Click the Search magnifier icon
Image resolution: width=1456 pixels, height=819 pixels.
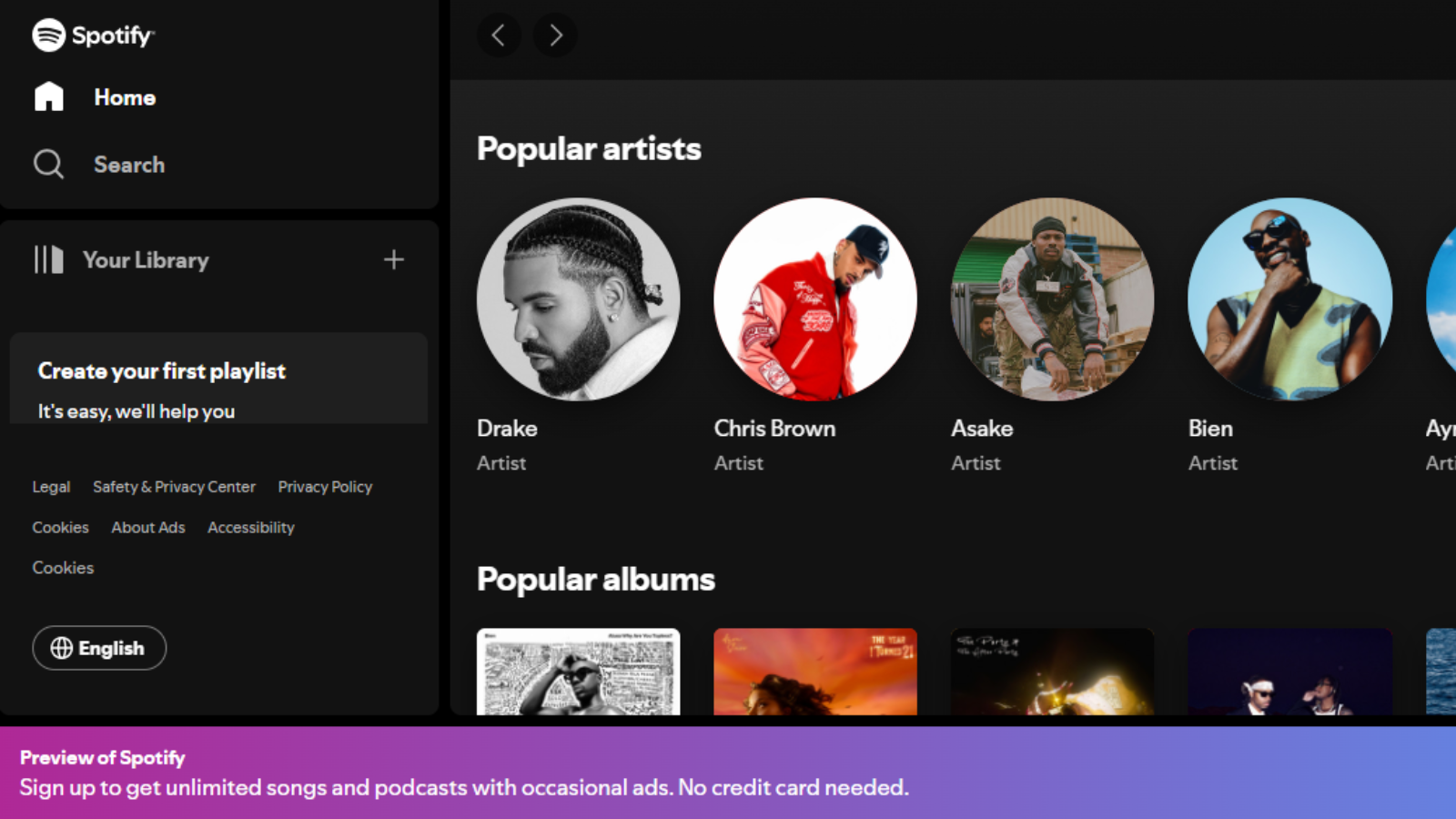[x=48, y=165]
